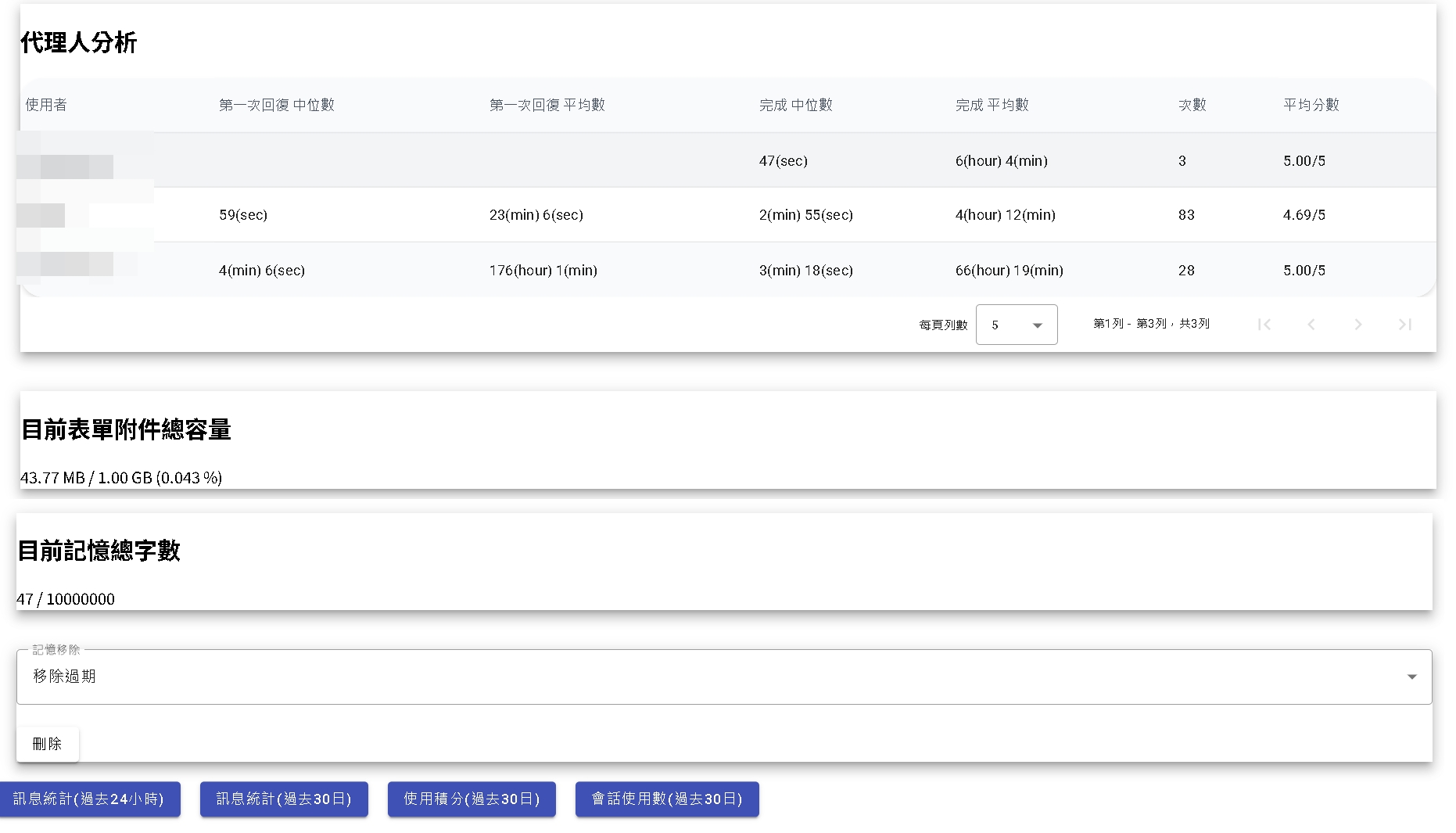Sort by 完成 中位數 column header
This screenshot has height=833, width=1456.
coord(796,105)
